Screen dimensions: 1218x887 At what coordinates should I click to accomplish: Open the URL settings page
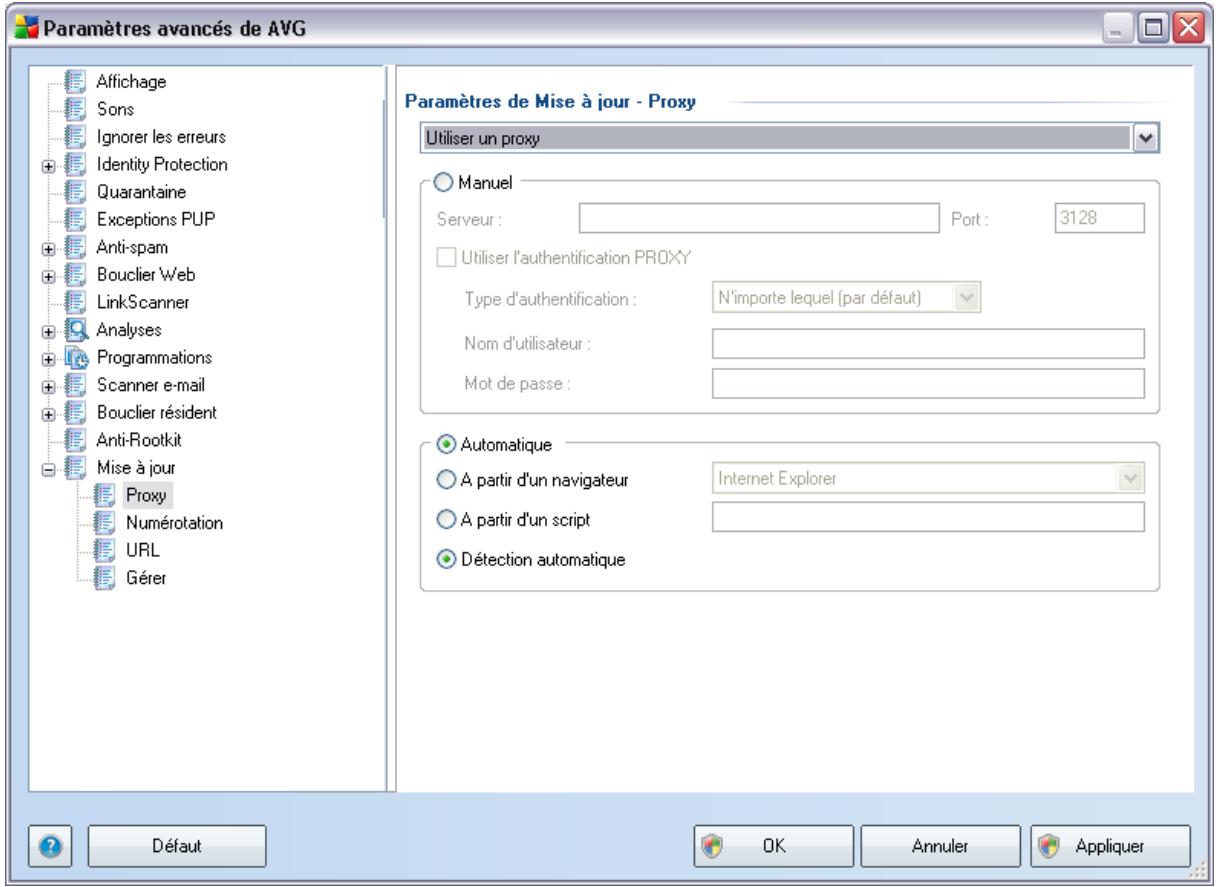(142, 548)
